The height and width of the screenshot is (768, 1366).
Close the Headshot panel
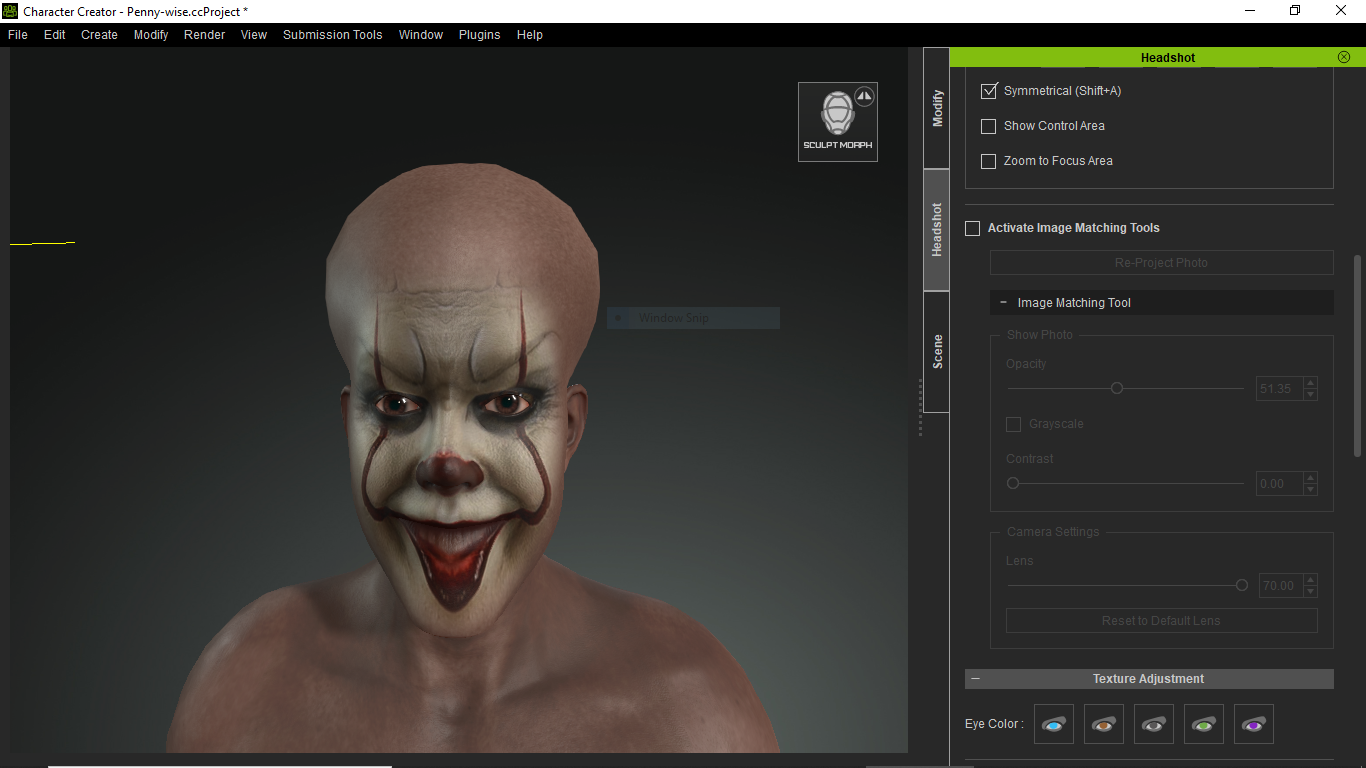(x=1344, y=57)
